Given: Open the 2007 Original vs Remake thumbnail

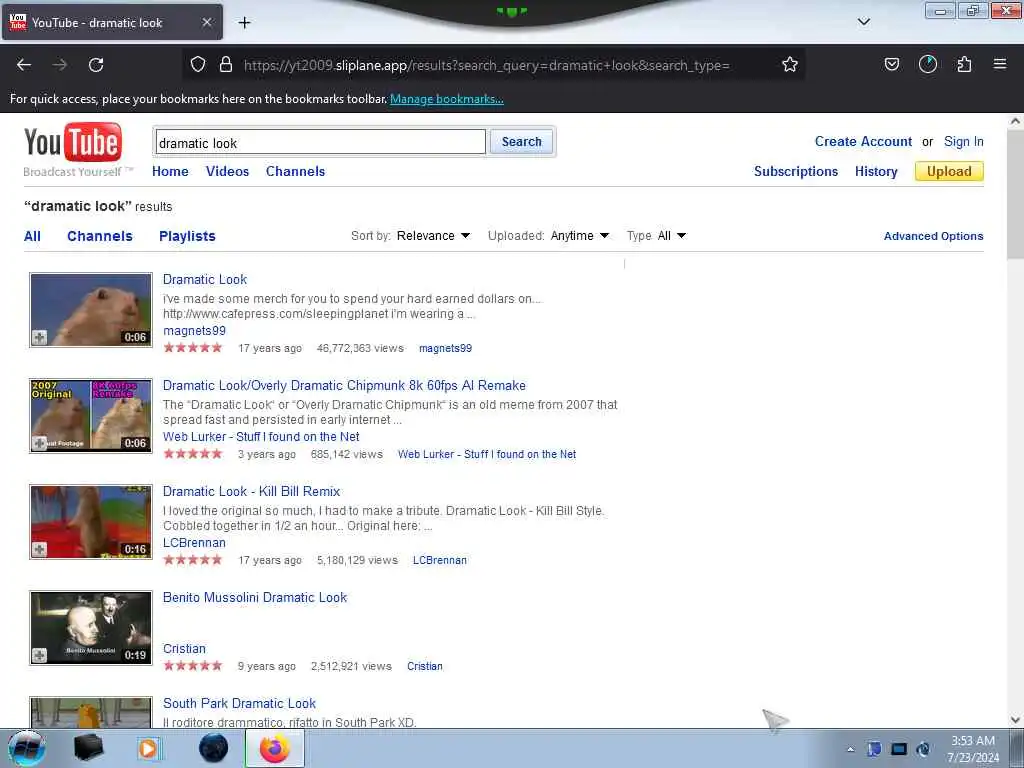Looking at the screenshot, I should [91, 415].
